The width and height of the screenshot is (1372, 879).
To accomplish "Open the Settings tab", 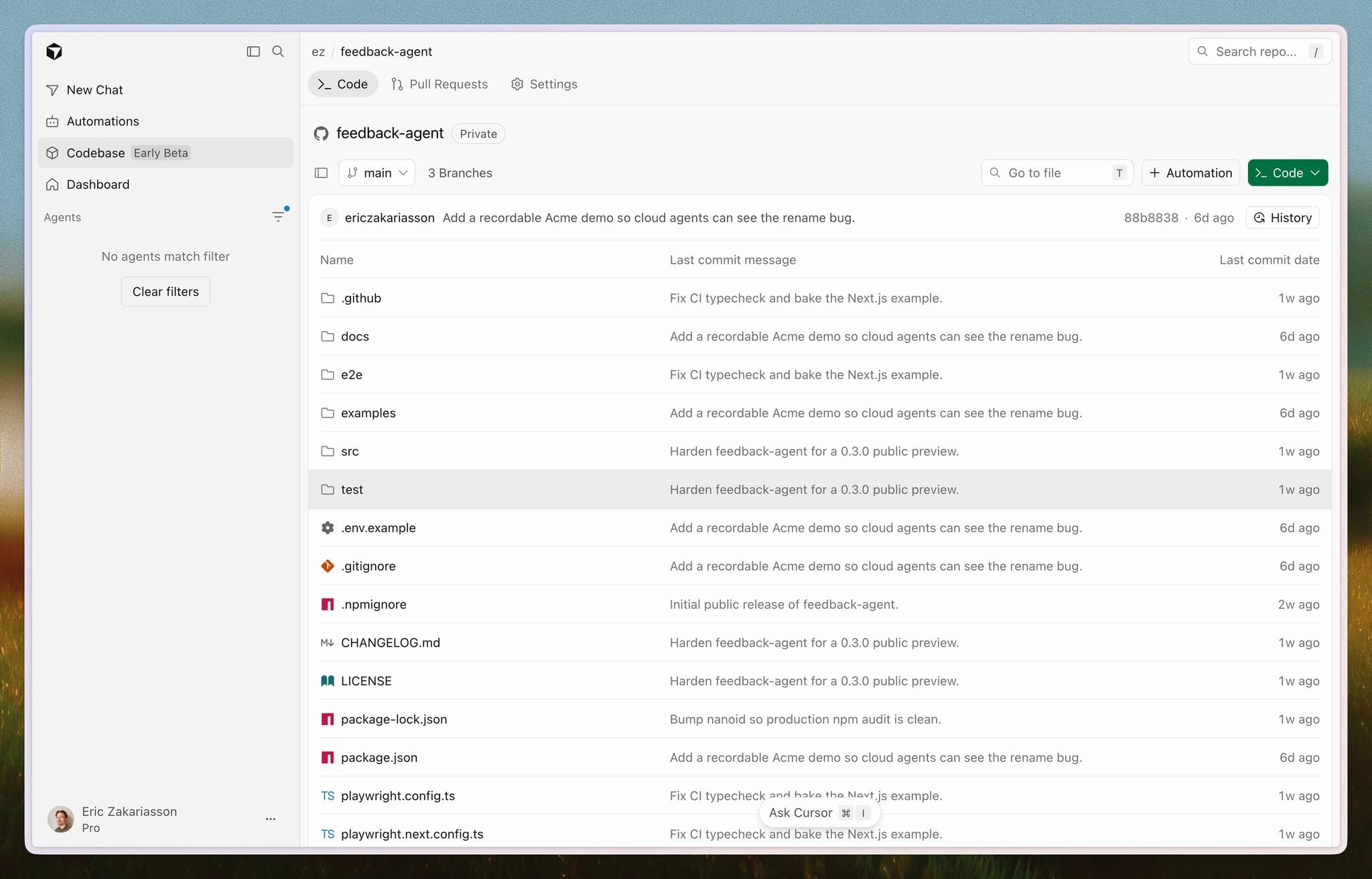I will (544, 84).
